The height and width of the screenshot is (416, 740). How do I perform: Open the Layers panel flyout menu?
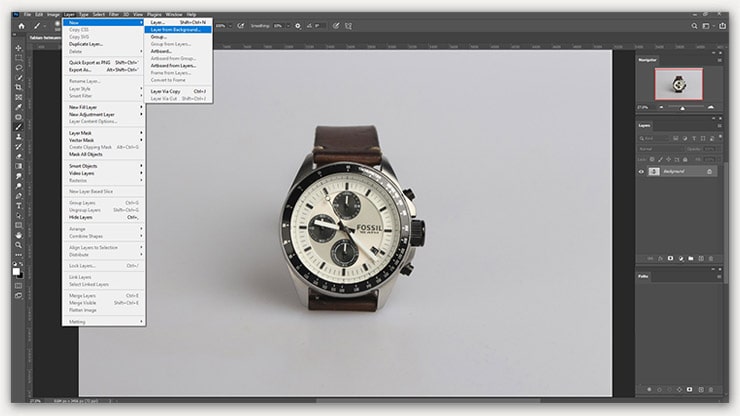(720, 126)
